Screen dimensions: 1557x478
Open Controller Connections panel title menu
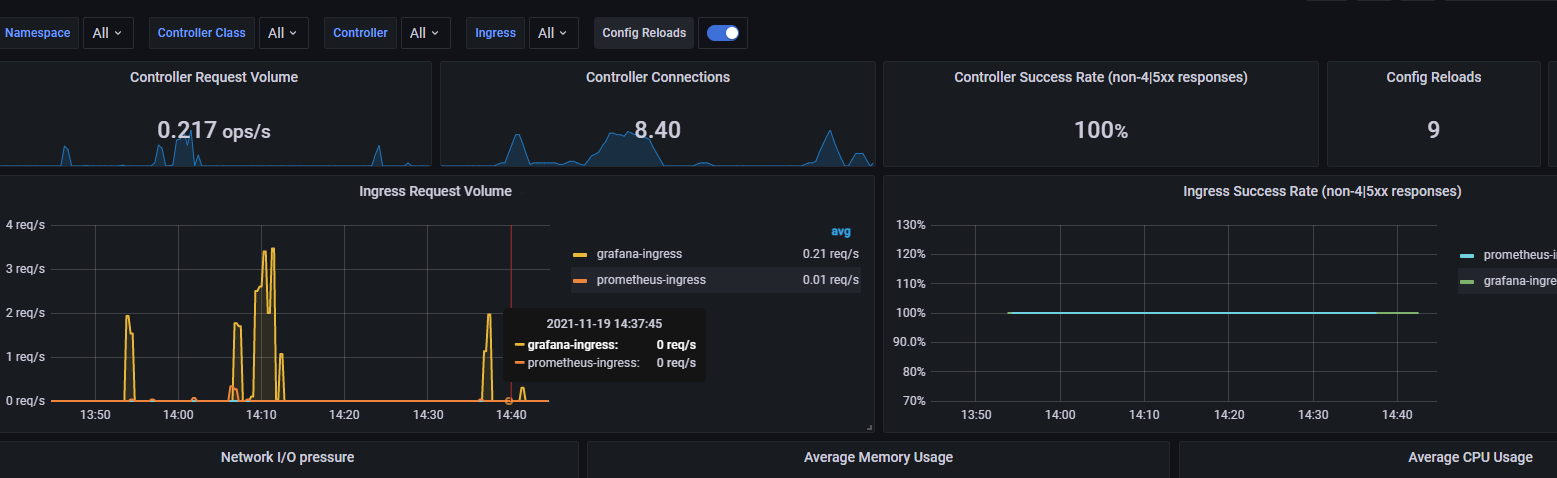[x=658, y=77]
